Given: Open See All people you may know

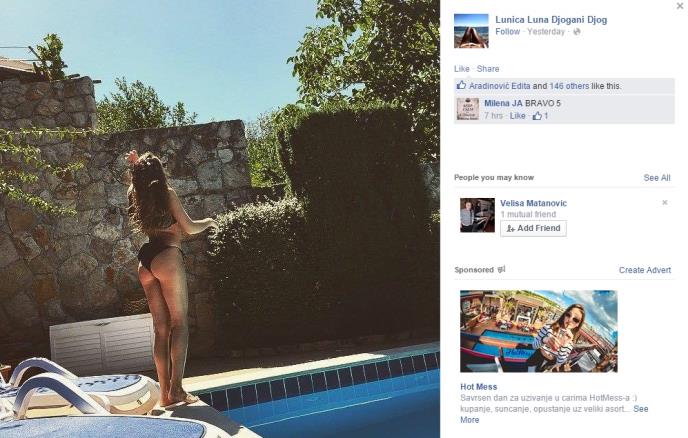Looking at the screenshot, I should tap(657, 178).
